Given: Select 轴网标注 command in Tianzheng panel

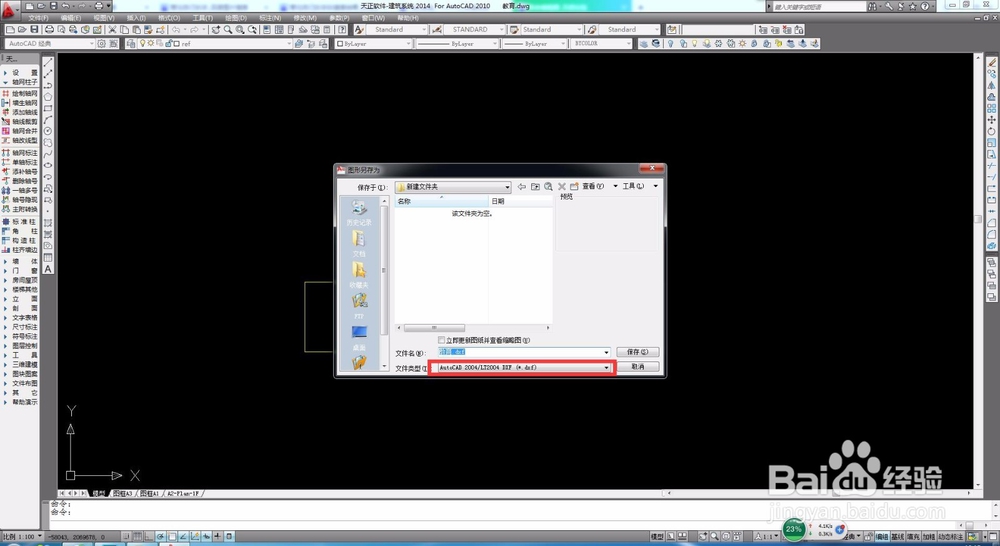Looking at the screenshot, I should [20, 153].
